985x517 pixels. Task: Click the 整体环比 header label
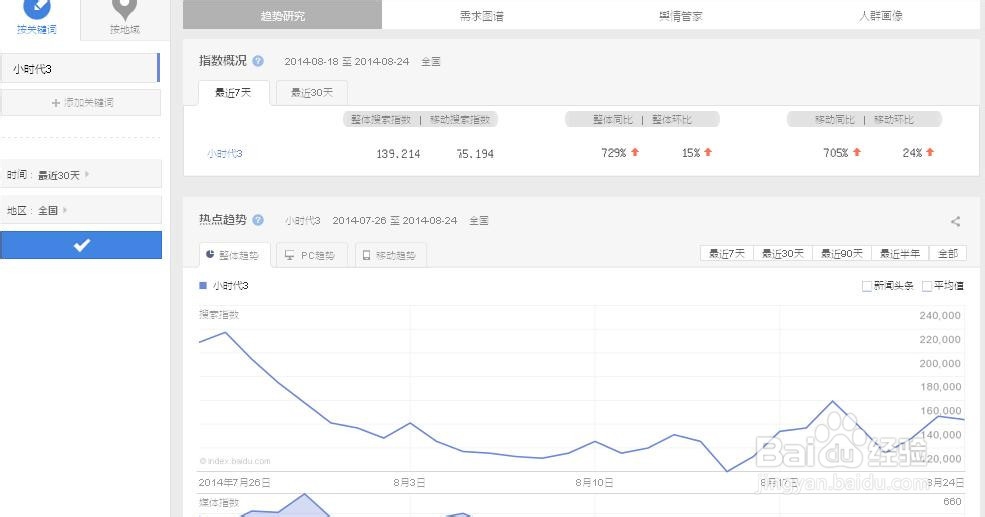coord(672,119)
